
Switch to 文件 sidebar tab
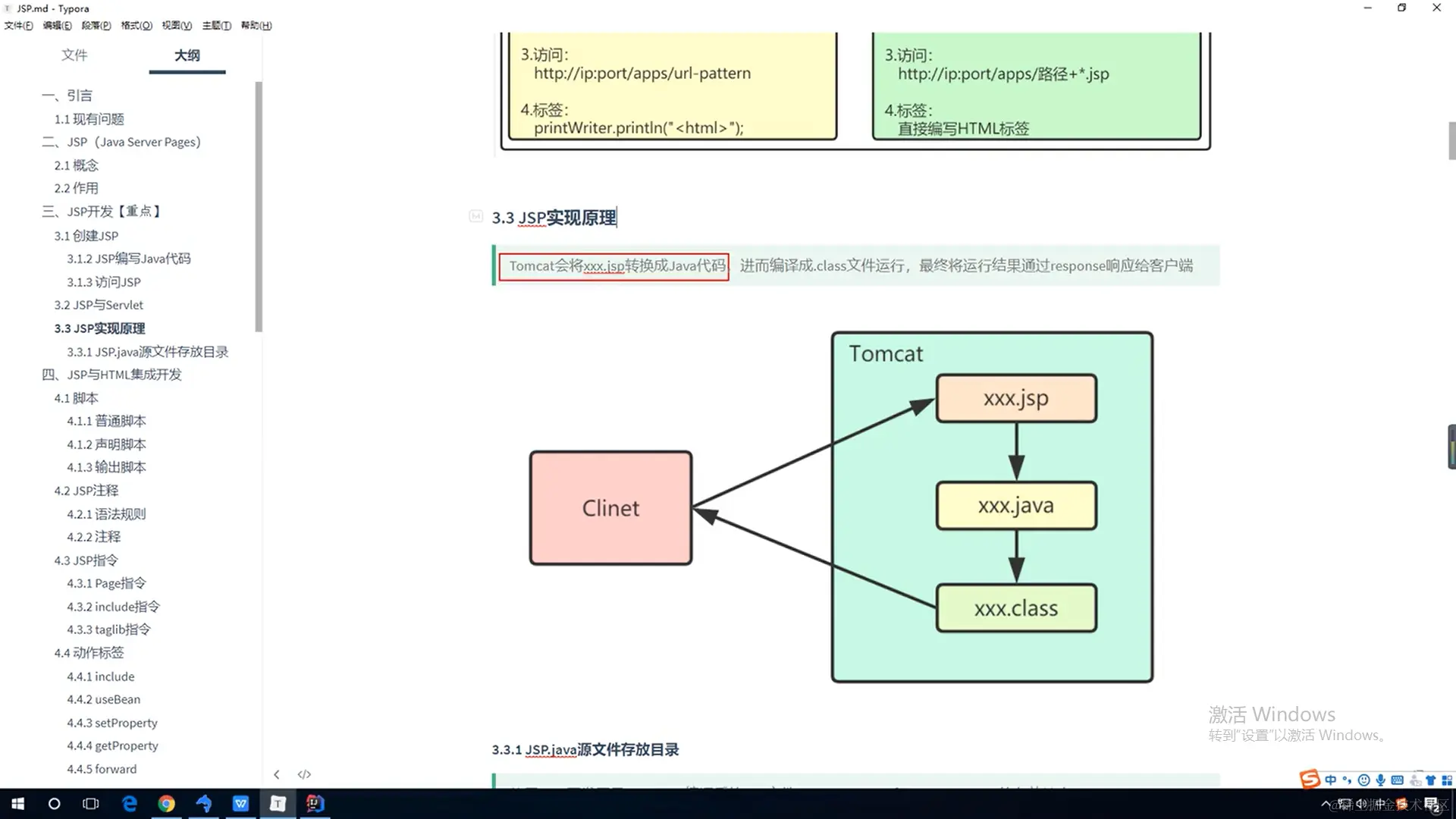(x=74, y=55)
